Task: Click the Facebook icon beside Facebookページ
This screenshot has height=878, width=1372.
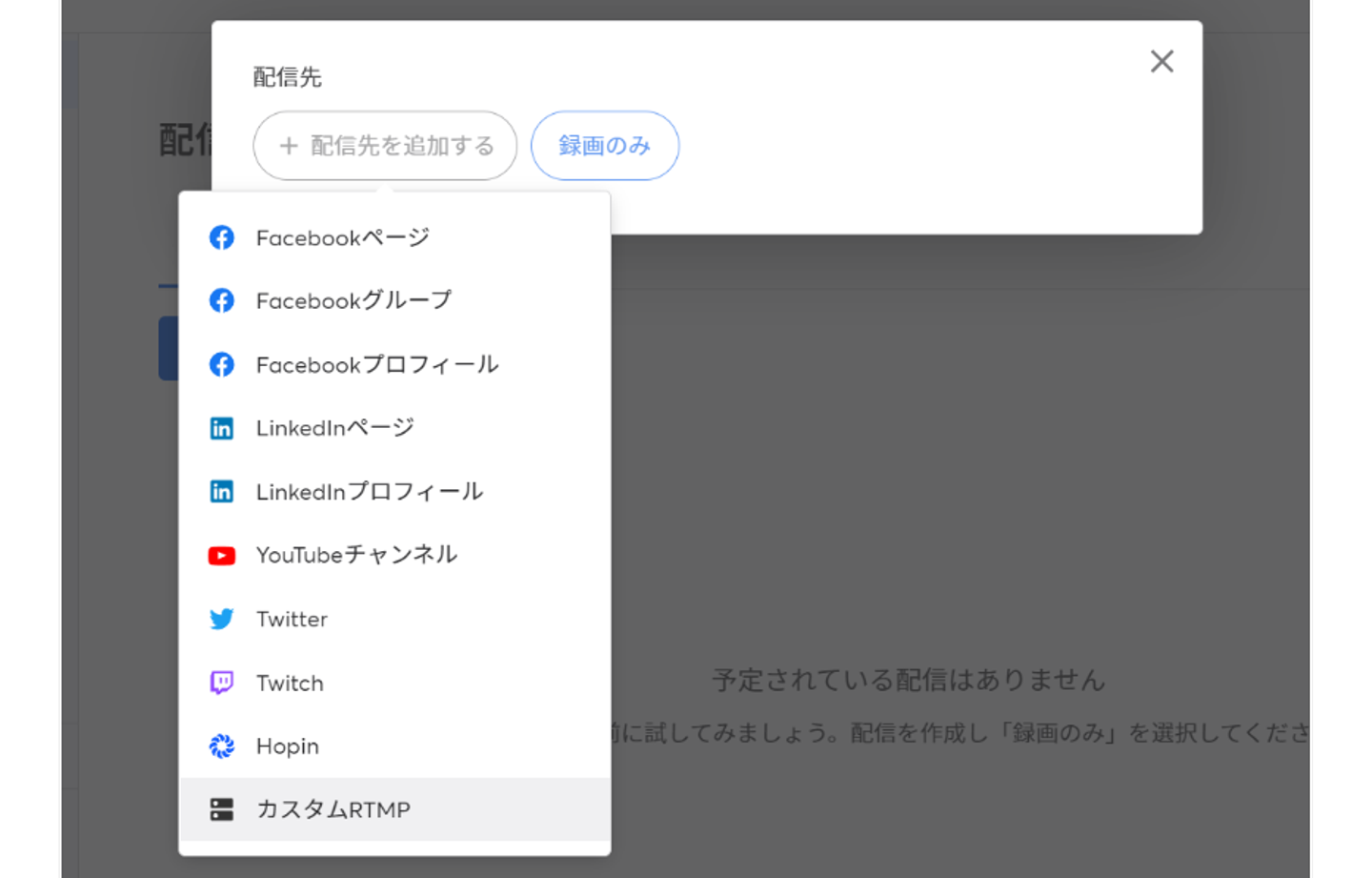Action: click(x=222, y=237)
